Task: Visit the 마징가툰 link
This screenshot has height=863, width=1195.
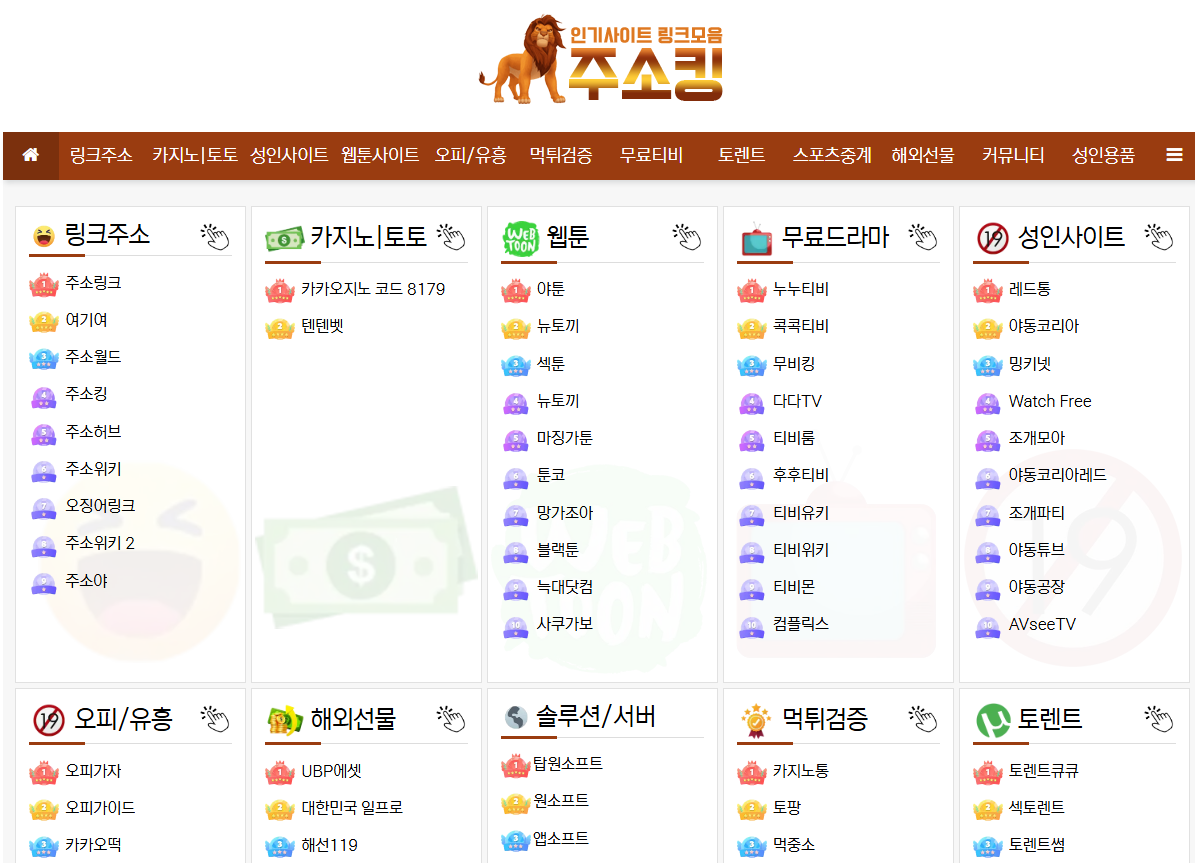Action: point(565,438)
